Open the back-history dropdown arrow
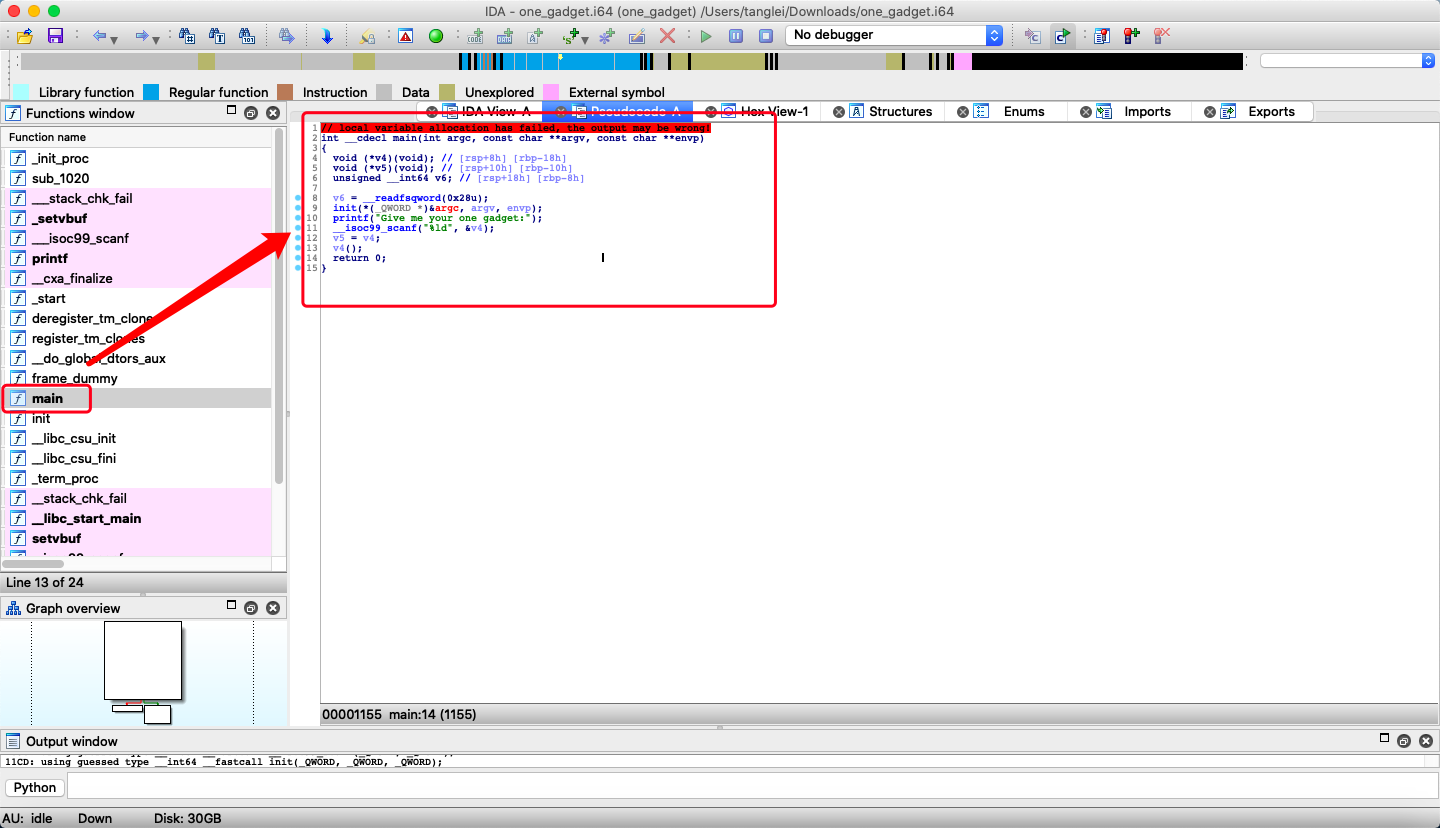 point(113,40)
